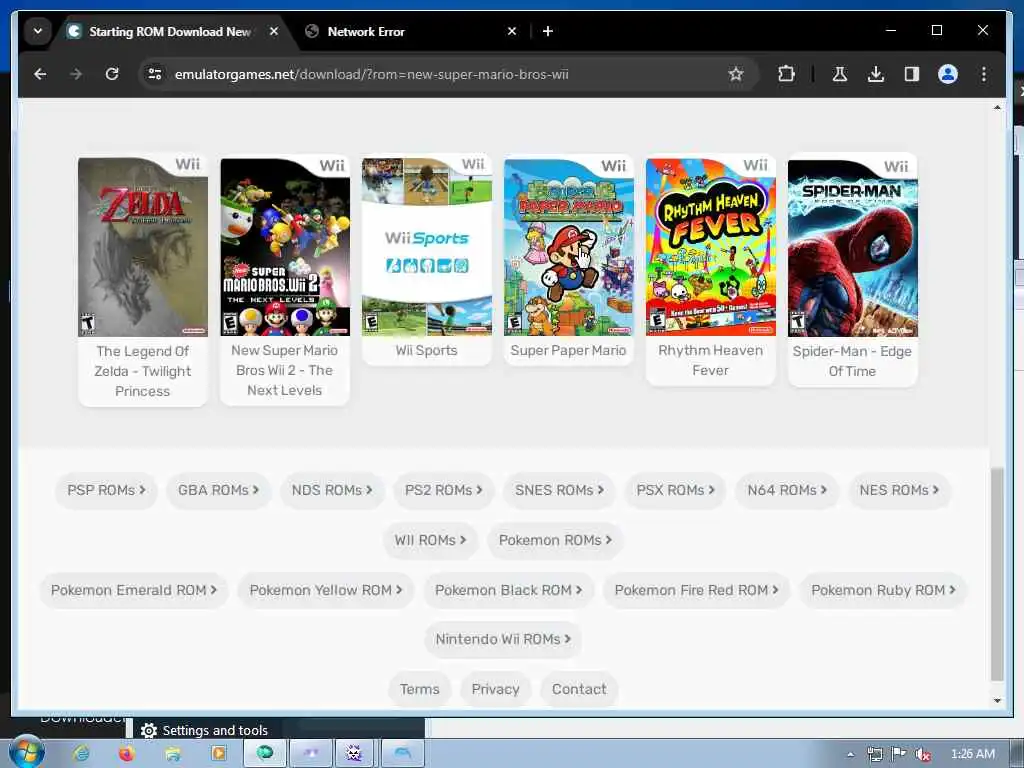Click the Rhythm Heaven Fever title

tap(711, 360)
